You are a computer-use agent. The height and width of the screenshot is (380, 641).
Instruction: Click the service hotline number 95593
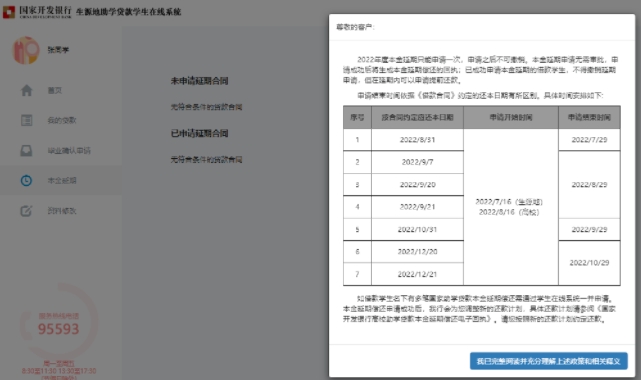tap(58, 329)
